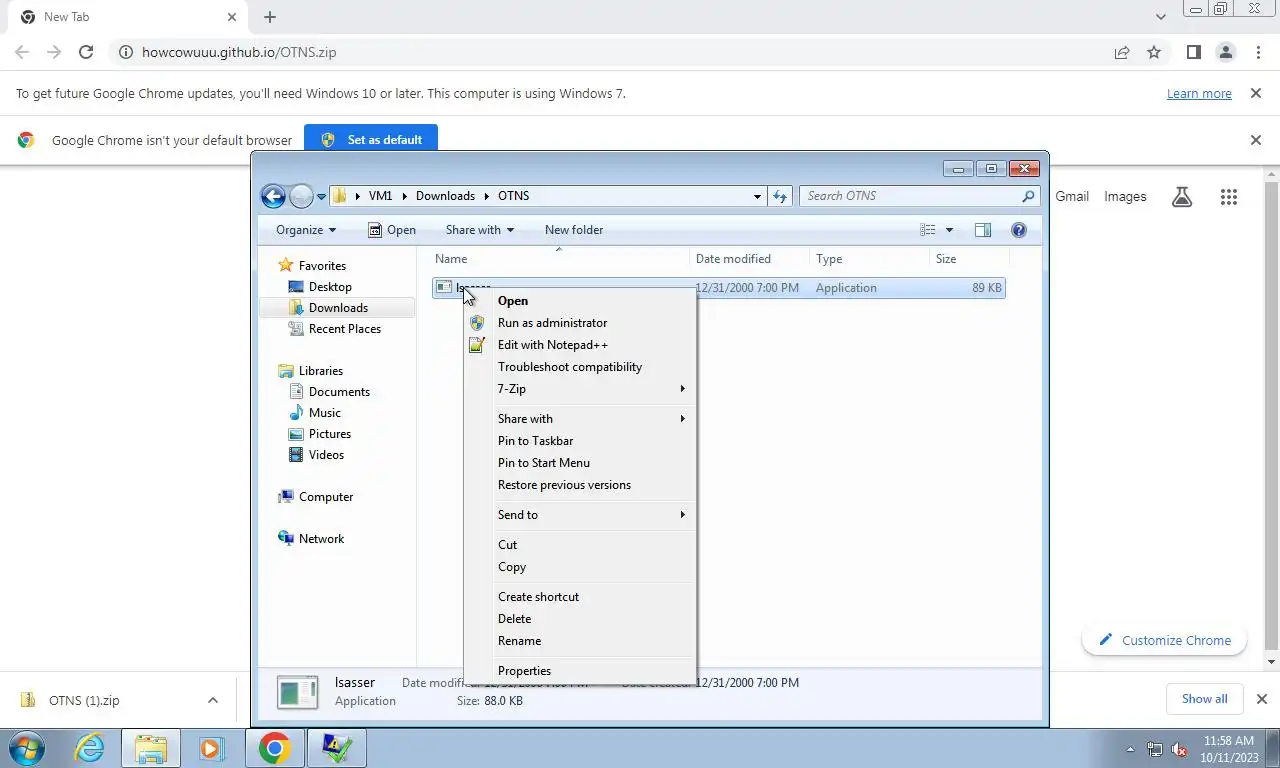Open Chrome three-dot menu
The height and width of the screenshot is (768, 1280).
(1258, 52)
